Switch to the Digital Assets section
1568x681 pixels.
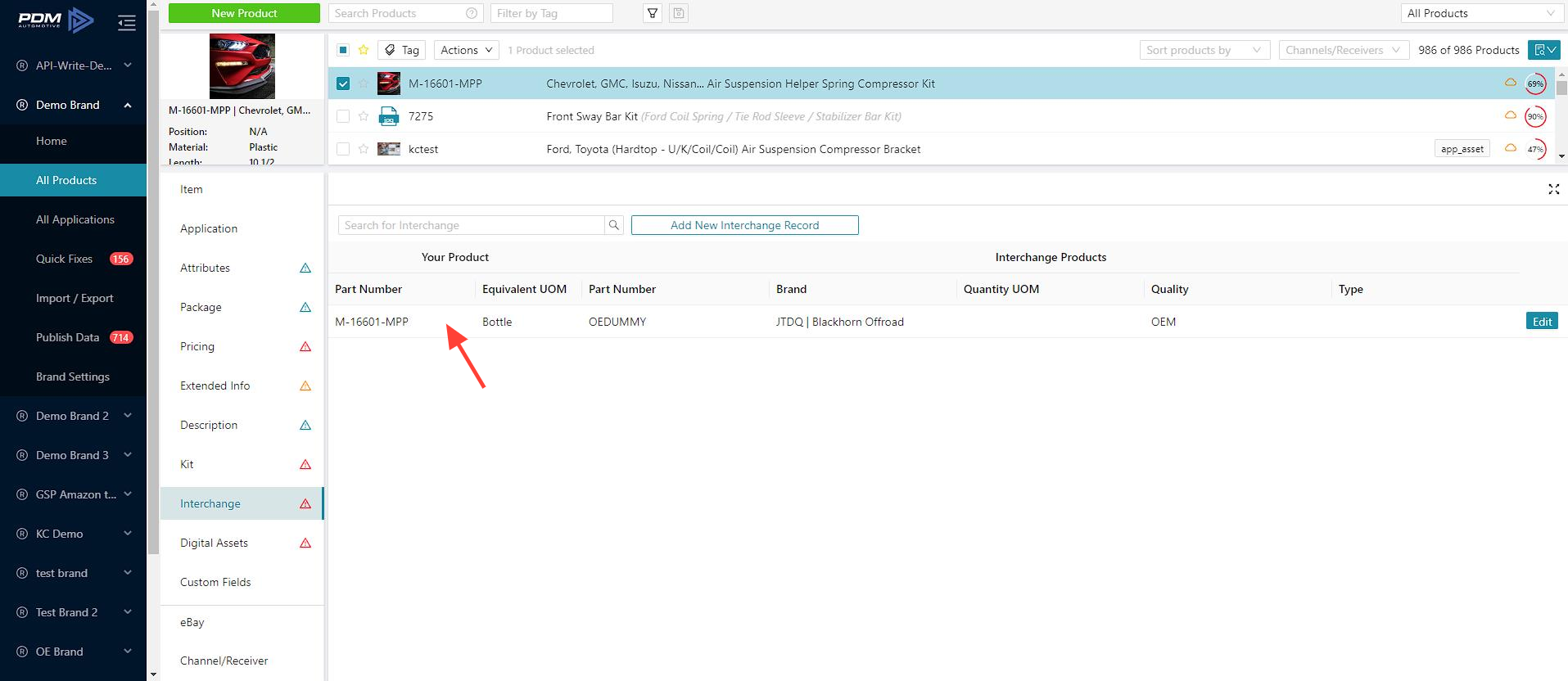tap(215, 543)
